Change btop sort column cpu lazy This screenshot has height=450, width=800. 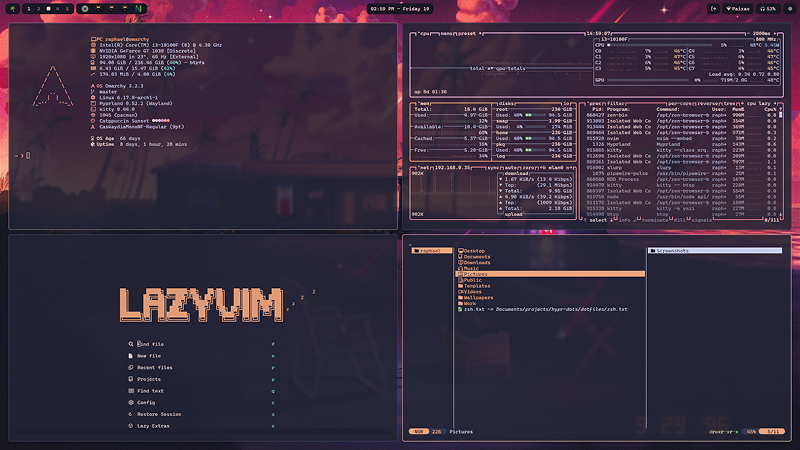coord(759,104)
